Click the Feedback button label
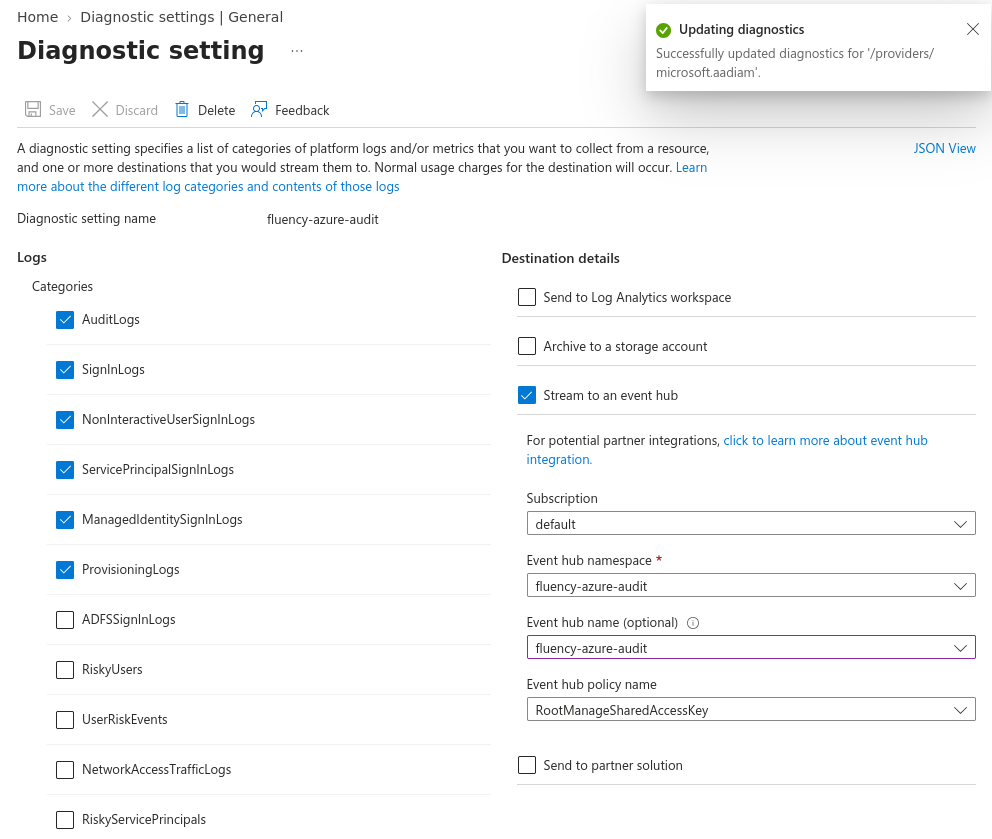Screen dimensions: 992x839 [302, 111]
